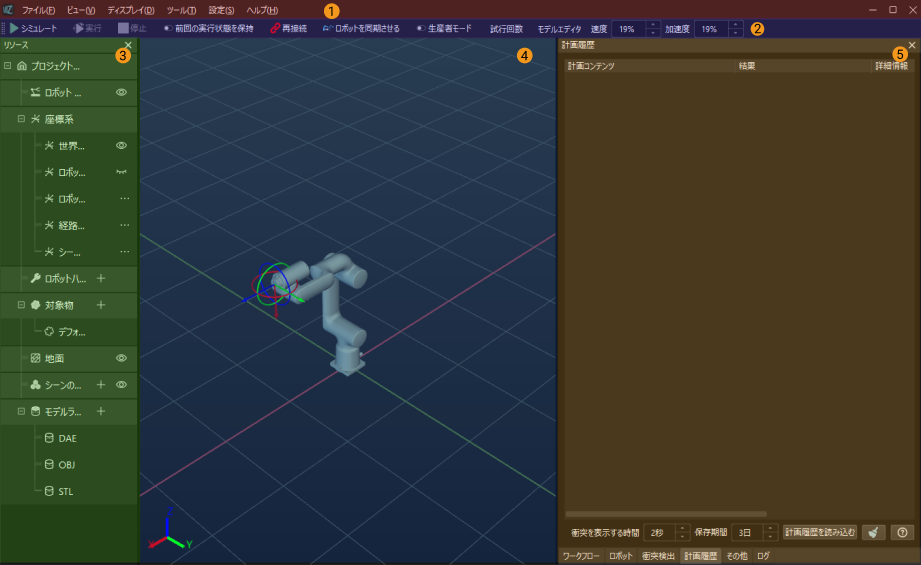Show the ロボッ... frame with closed-eye icon
This screenshot has width=921, height=565.
tap(122, 172)
